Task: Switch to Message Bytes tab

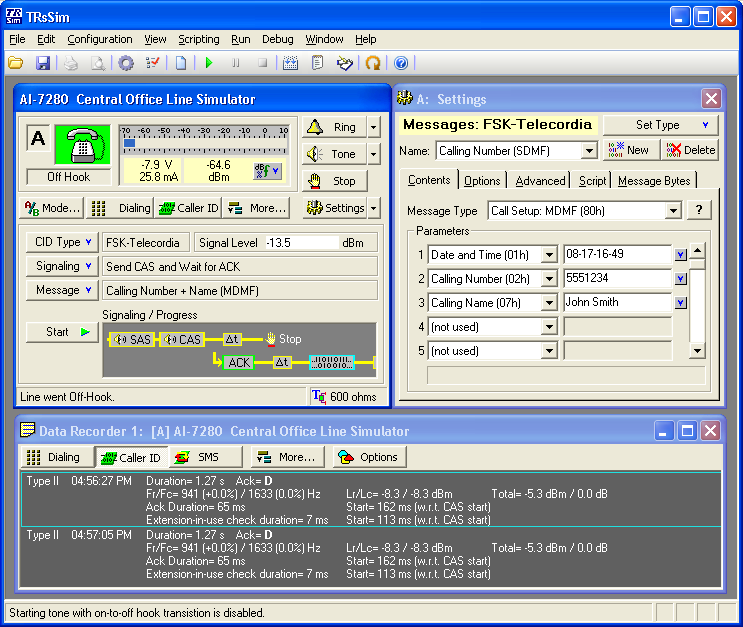Action: (654, 181)
